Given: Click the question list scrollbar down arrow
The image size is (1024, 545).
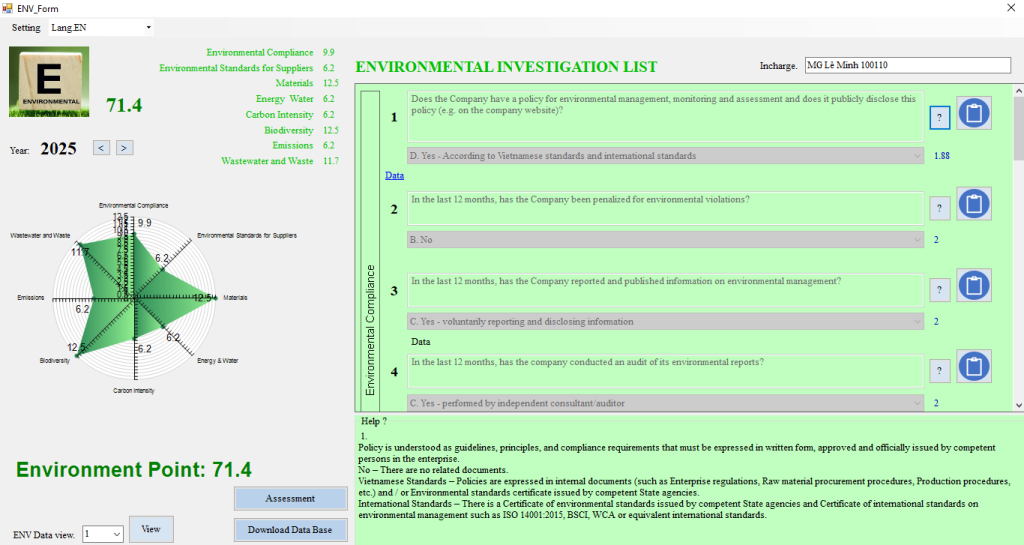Looking at the screenshot, I should pos(1018,405).
